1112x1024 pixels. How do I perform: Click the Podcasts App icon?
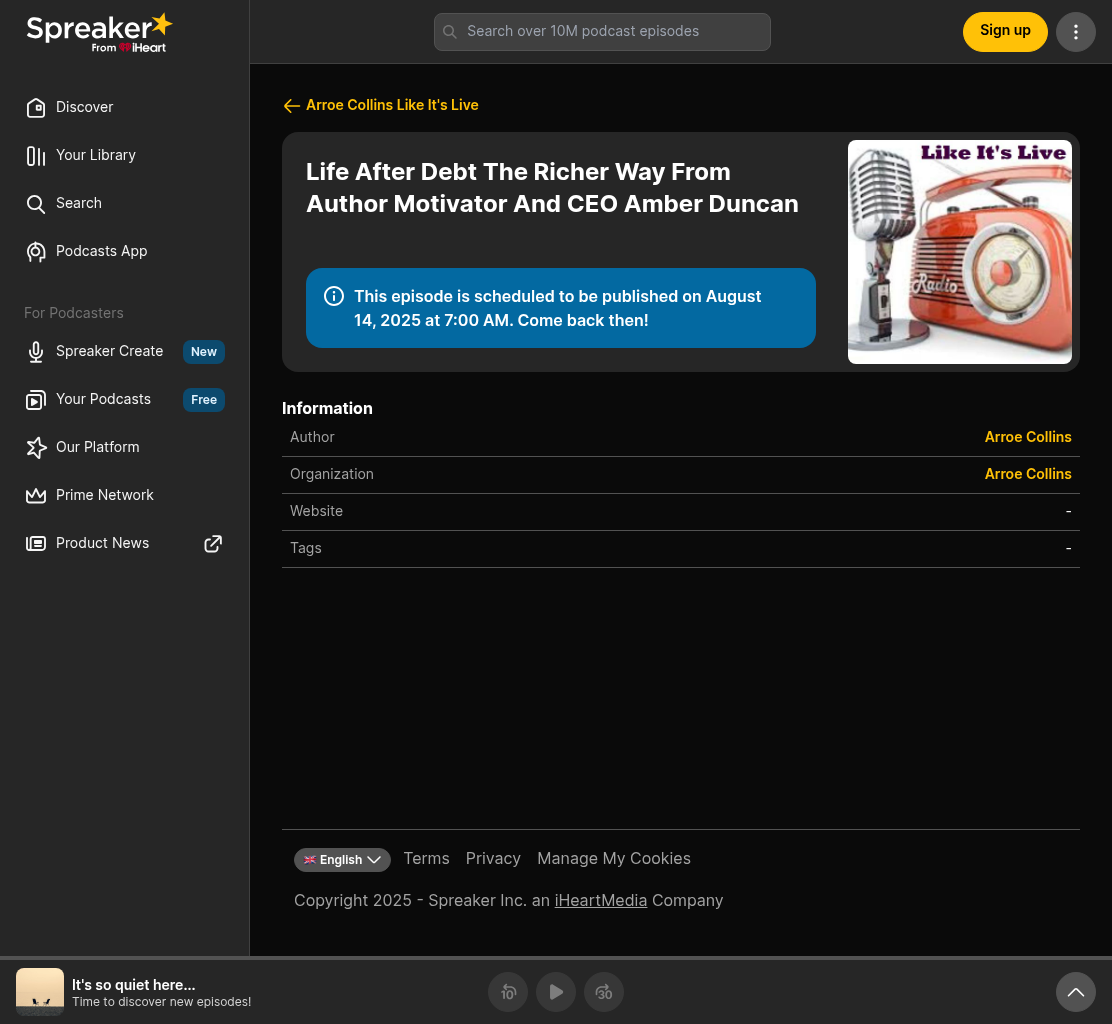click(35, 252)
